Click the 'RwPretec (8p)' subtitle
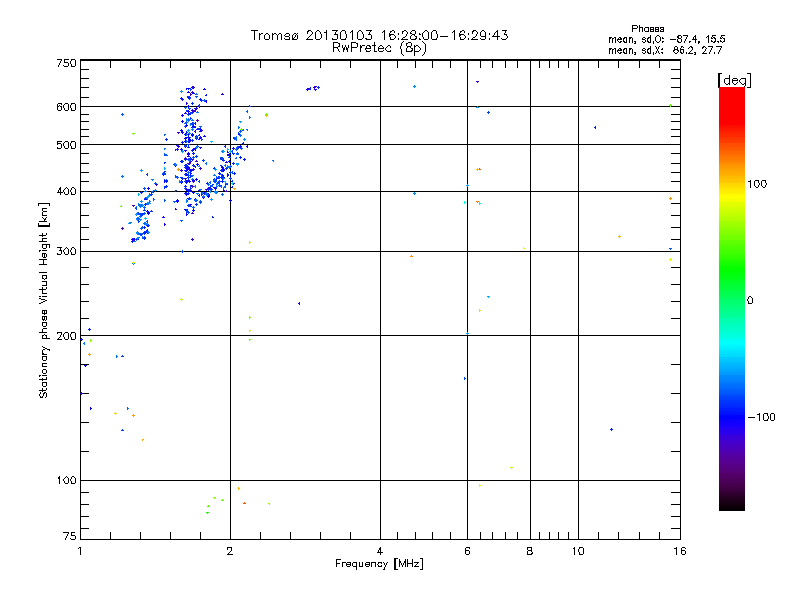The width and height of the screenshot is (800, 600). click(x=380, y=48)
